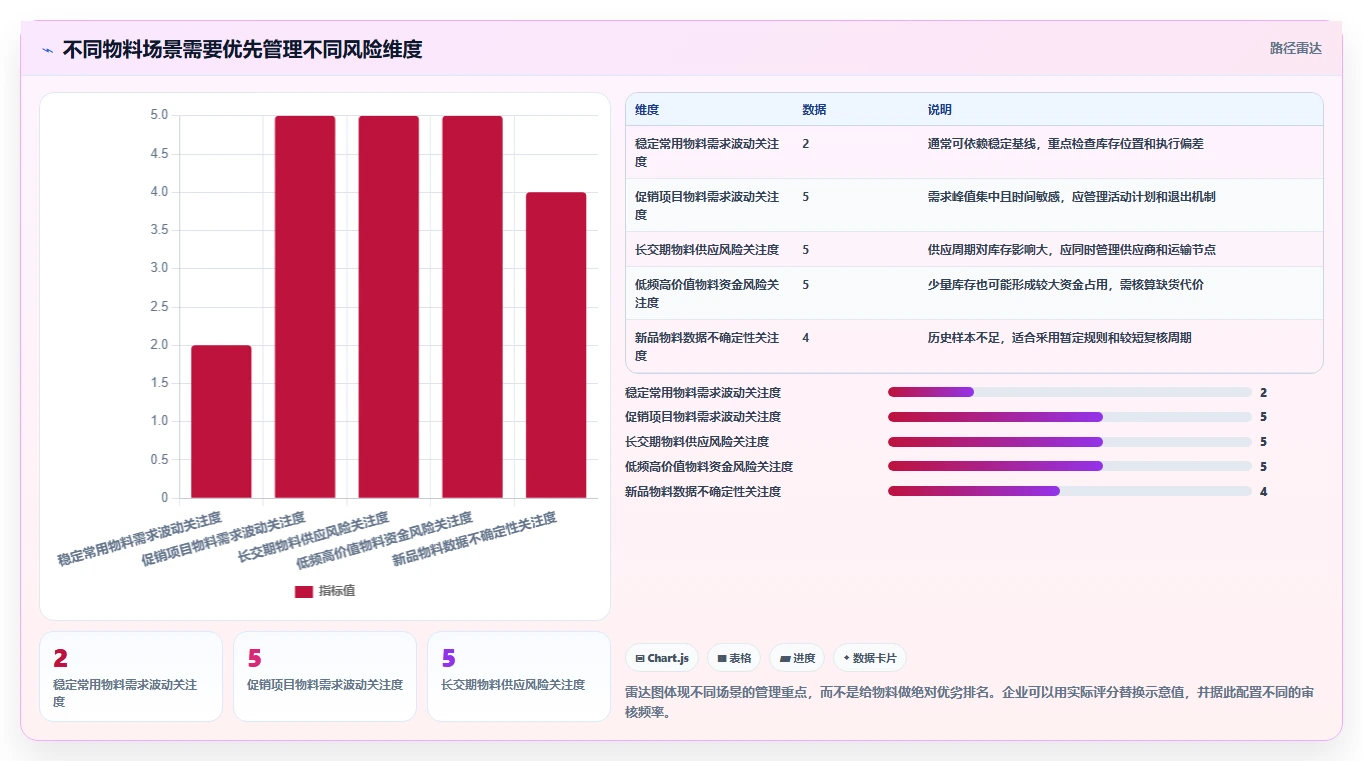Click description 通常可依赖稳定基线，重点检查库存位置和执行偏差
Viewport: 1363px width, 761px height.
(1066, 144)
